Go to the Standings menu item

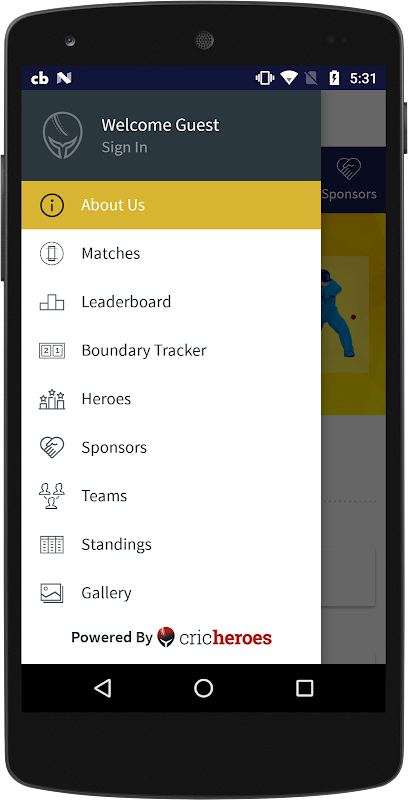click(x=171, y=544)
